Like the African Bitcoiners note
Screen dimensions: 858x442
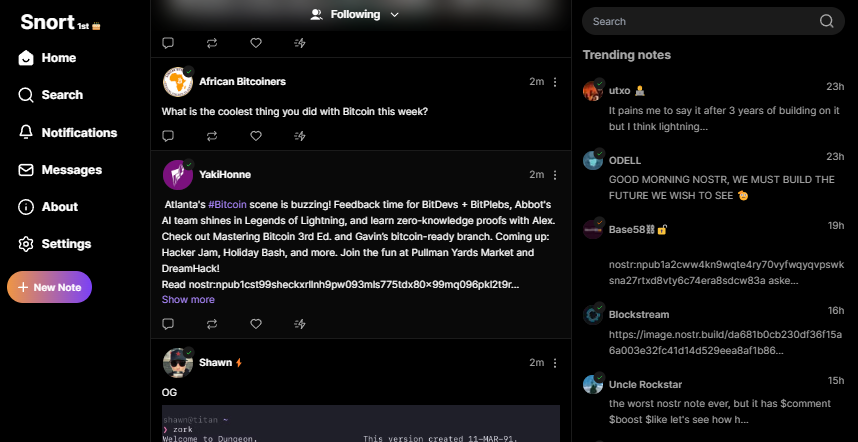click(x=256, y=135)
